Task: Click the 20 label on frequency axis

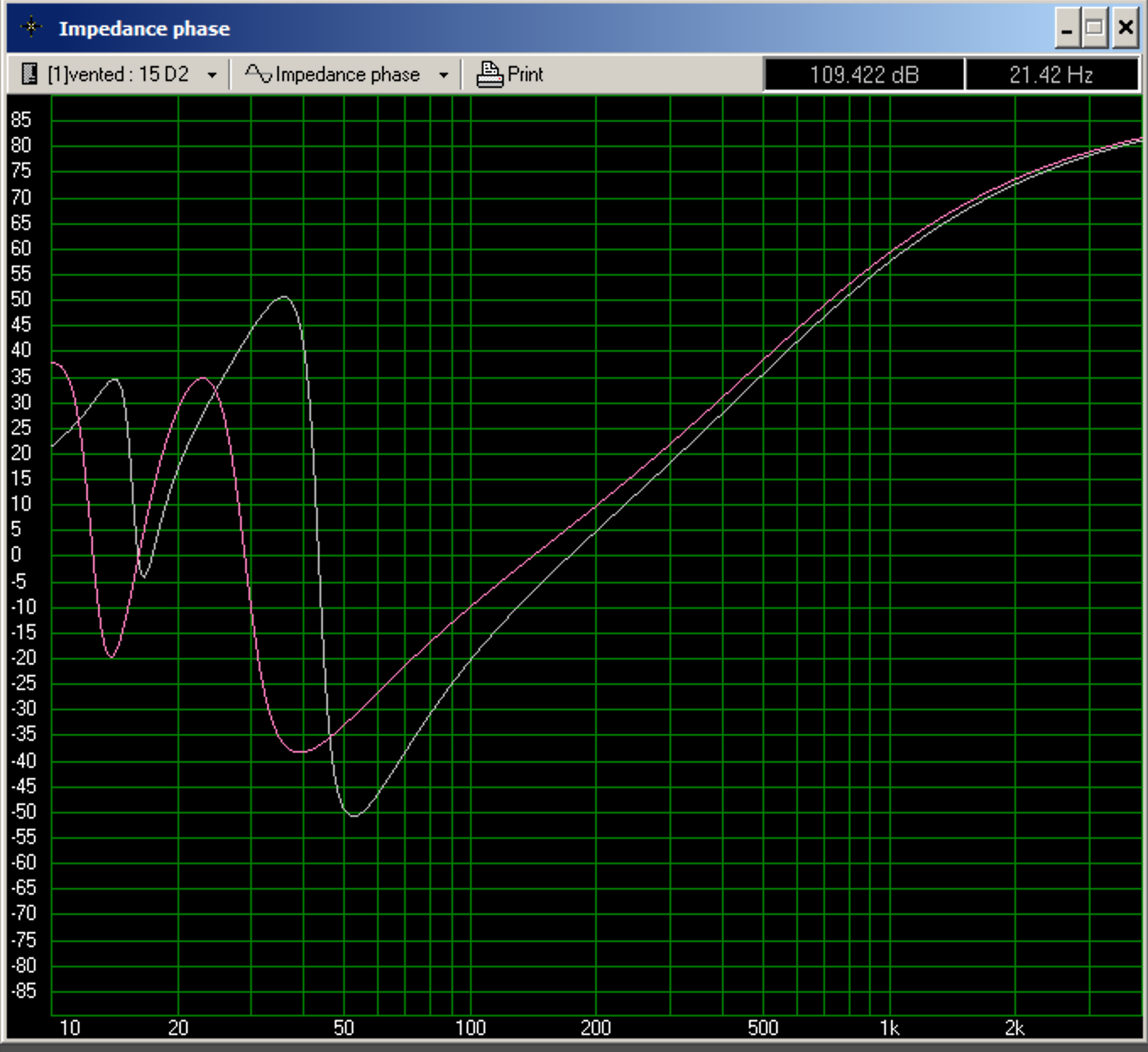Action: point(178,1028)
